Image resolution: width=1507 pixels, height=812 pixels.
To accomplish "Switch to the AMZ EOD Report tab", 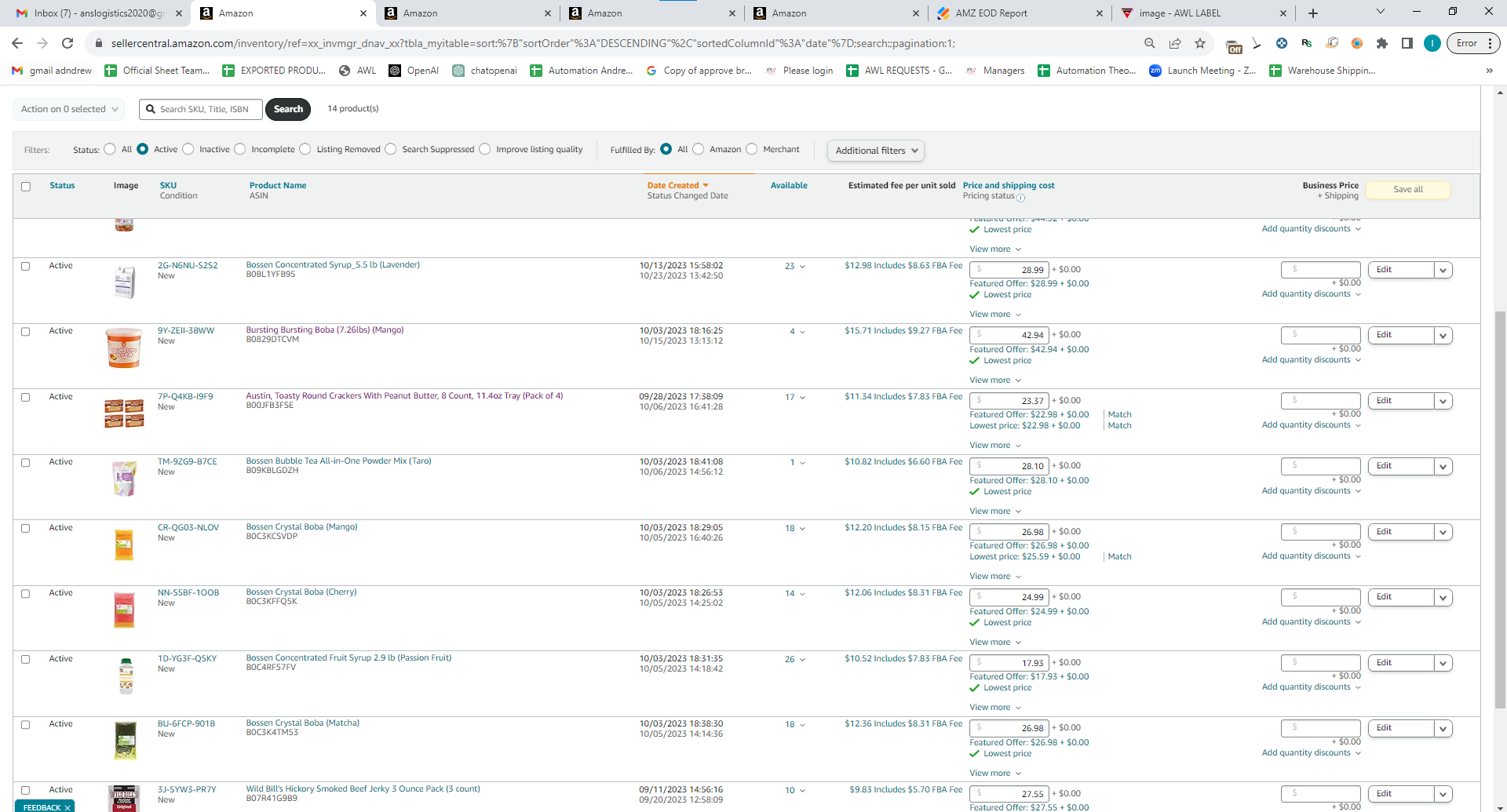I will [x=1019, y=13].
